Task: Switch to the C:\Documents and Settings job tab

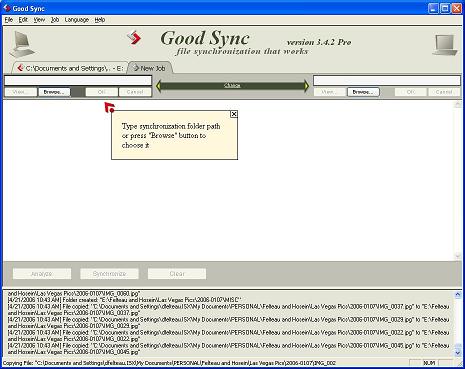Action: point(70,68)
